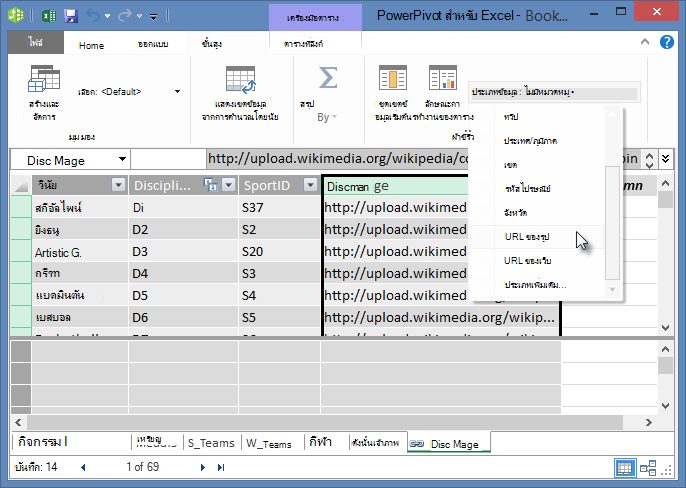This screenshot has width=686, height=488.
Task: Click the PowerPivot application icon in title bar
Action: click(x=17, y=16)
